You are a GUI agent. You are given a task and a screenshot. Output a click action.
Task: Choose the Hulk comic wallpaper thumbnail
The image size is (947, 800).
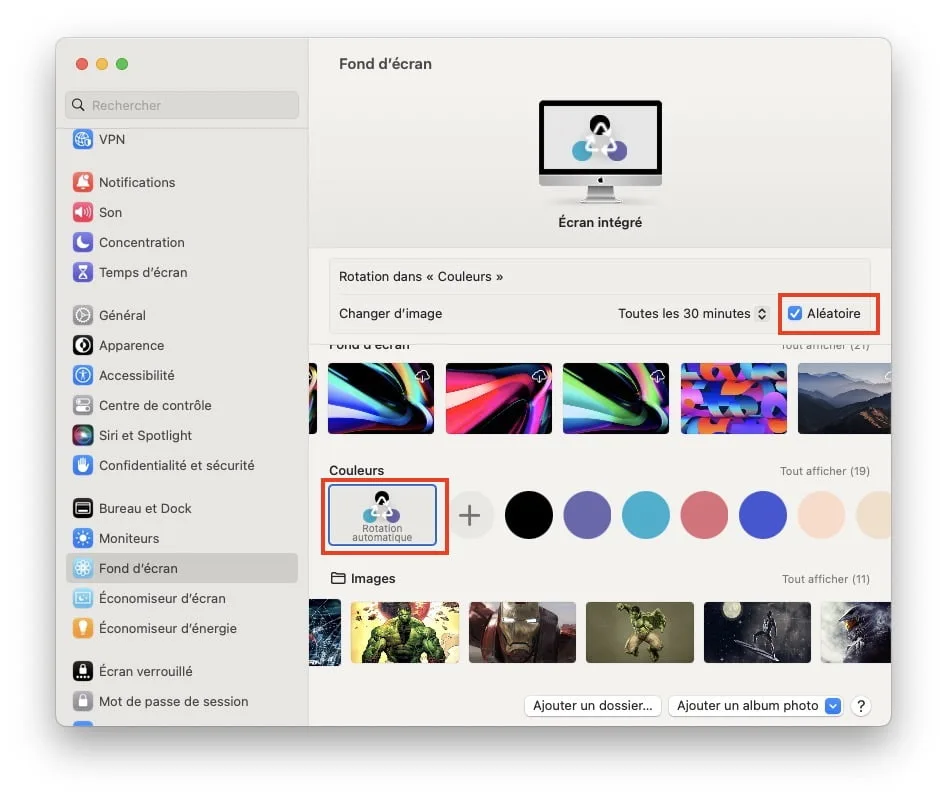coord(405,633)
